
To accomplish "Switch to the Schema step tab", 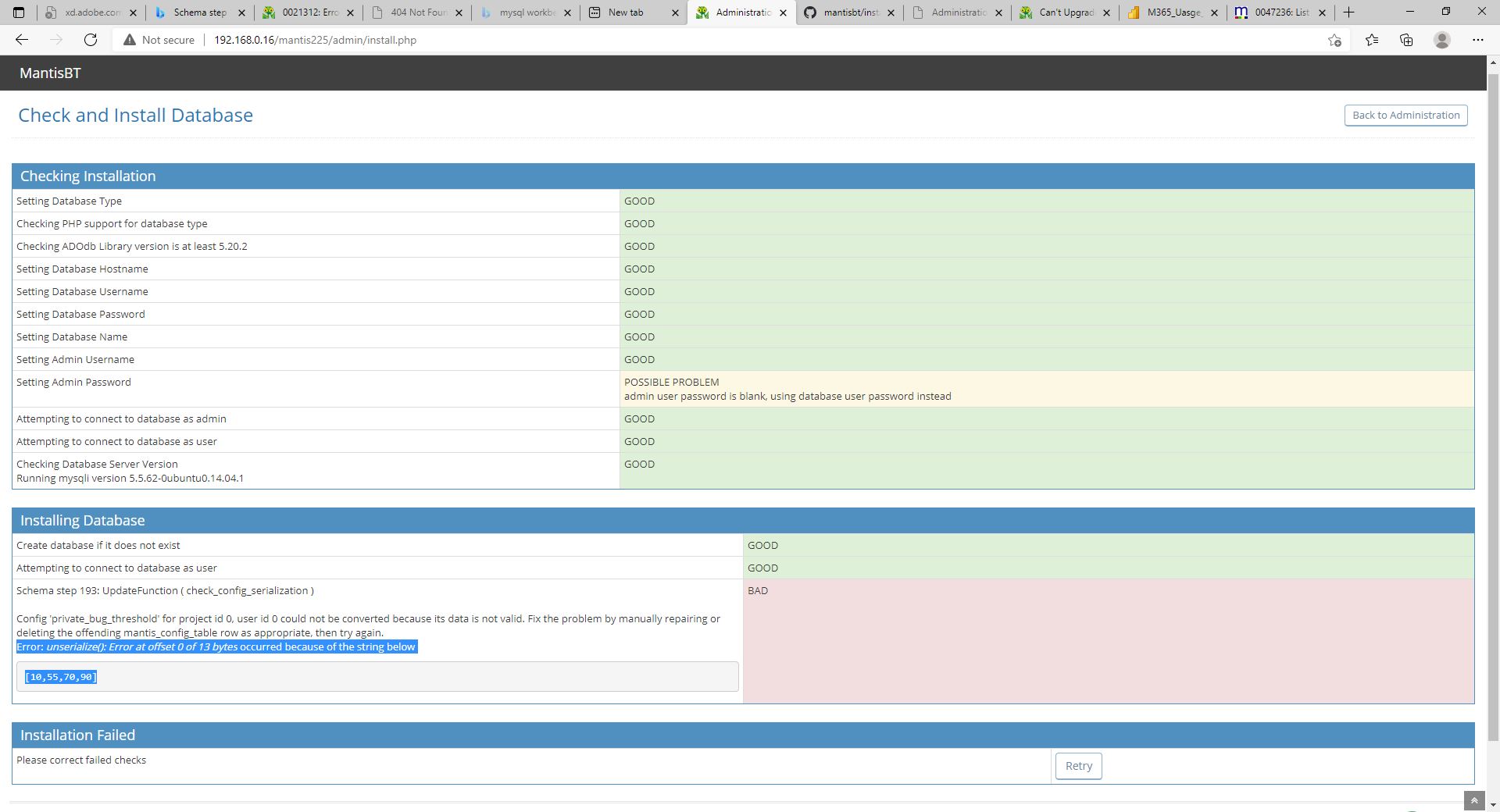I will click(x=199, y=12).
